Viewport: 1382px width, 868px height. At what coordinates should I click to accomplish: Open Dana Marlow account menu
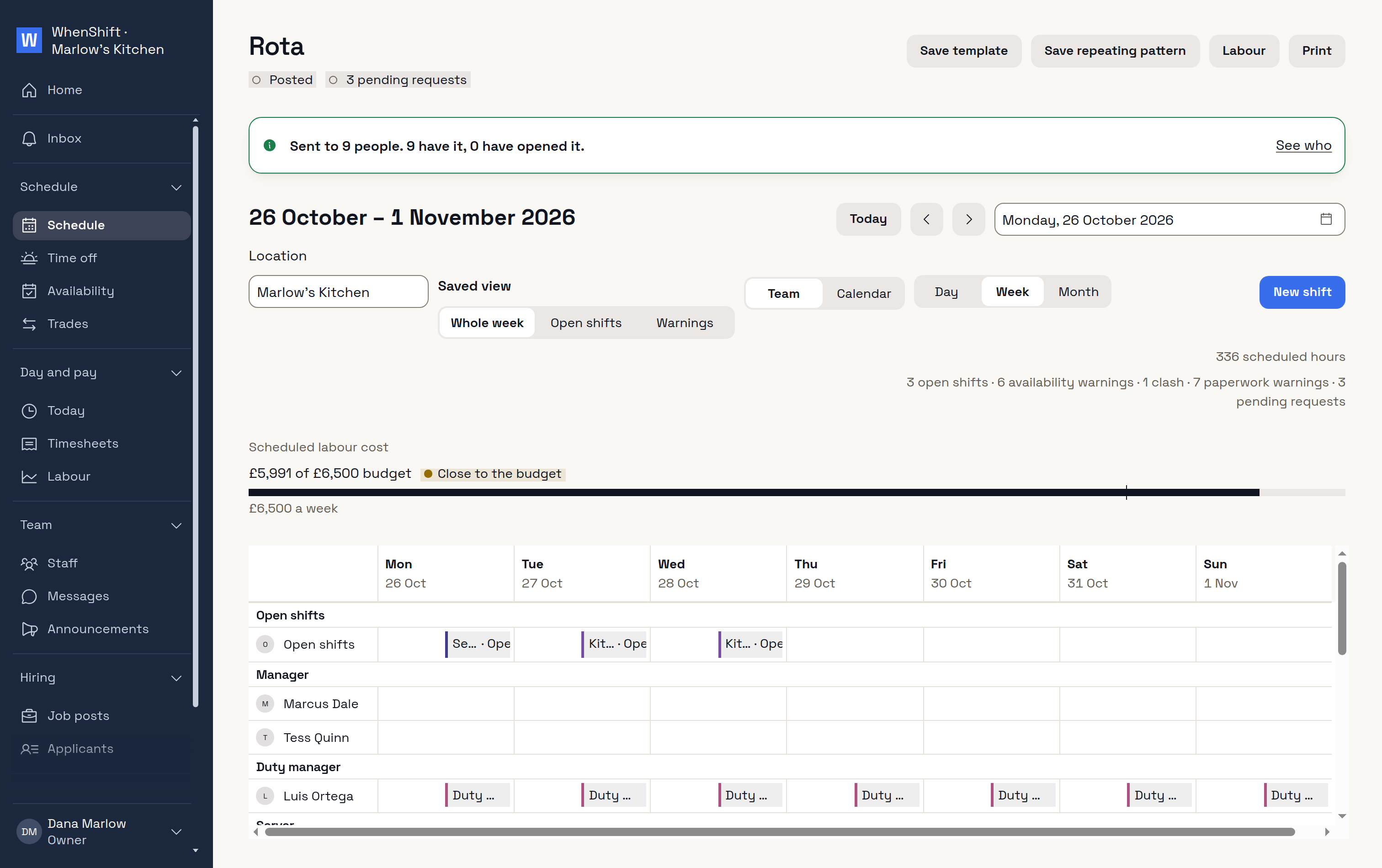pyautogui.click(x=102, y=832)
